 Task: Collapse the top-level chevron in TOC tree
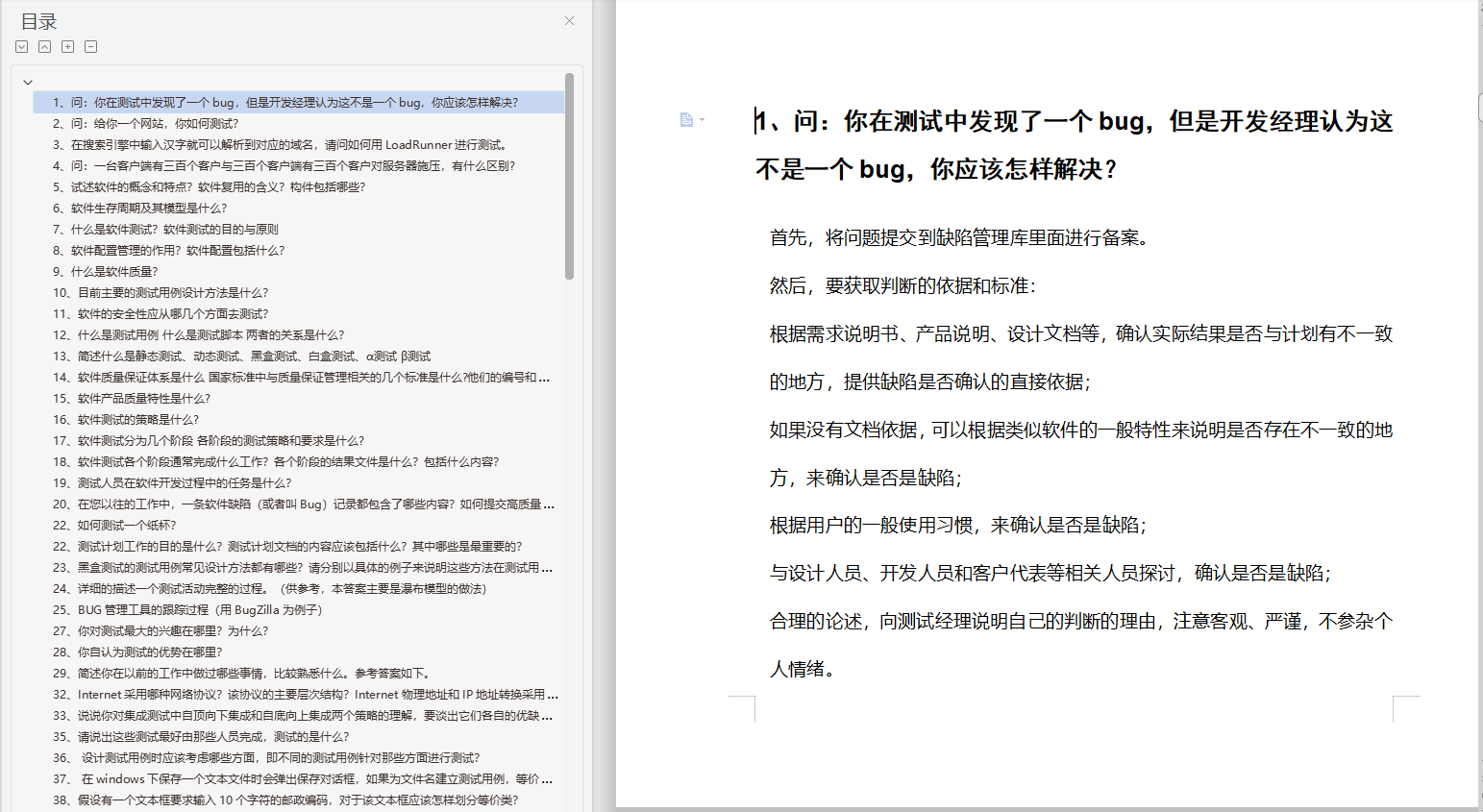[27, 82]
